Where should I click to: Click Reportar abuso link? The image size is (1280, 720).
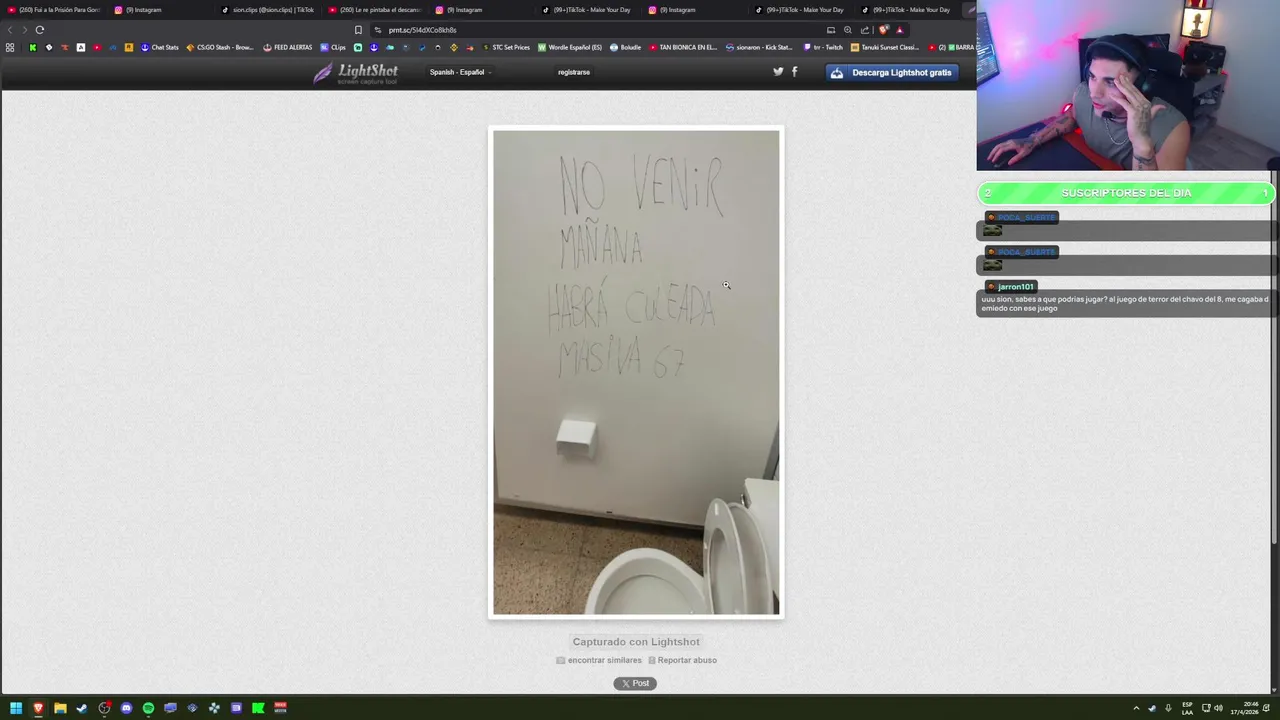[x=682, y=660]
